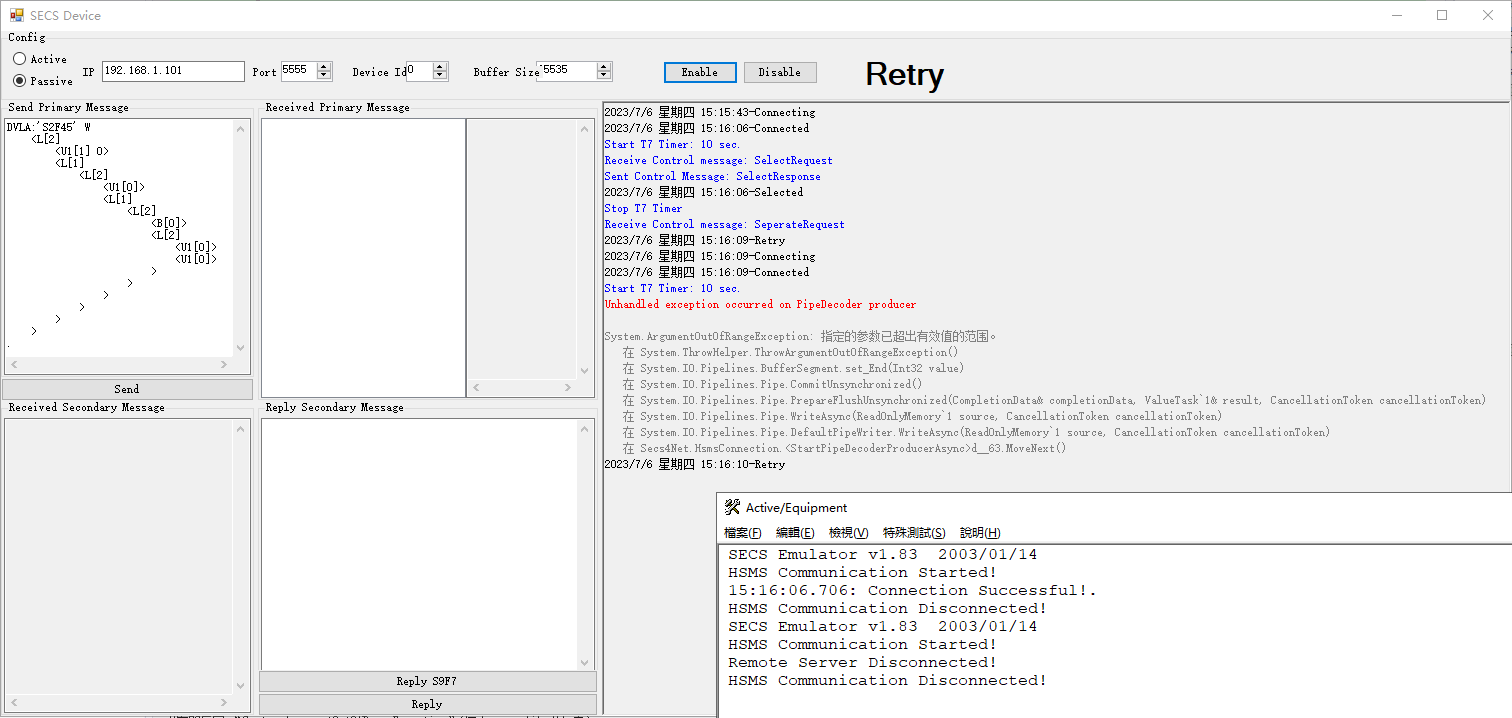Click the Active/Equipment window icon
The width and height of the screenshot is (1512, 718).
tap(731, 507)
